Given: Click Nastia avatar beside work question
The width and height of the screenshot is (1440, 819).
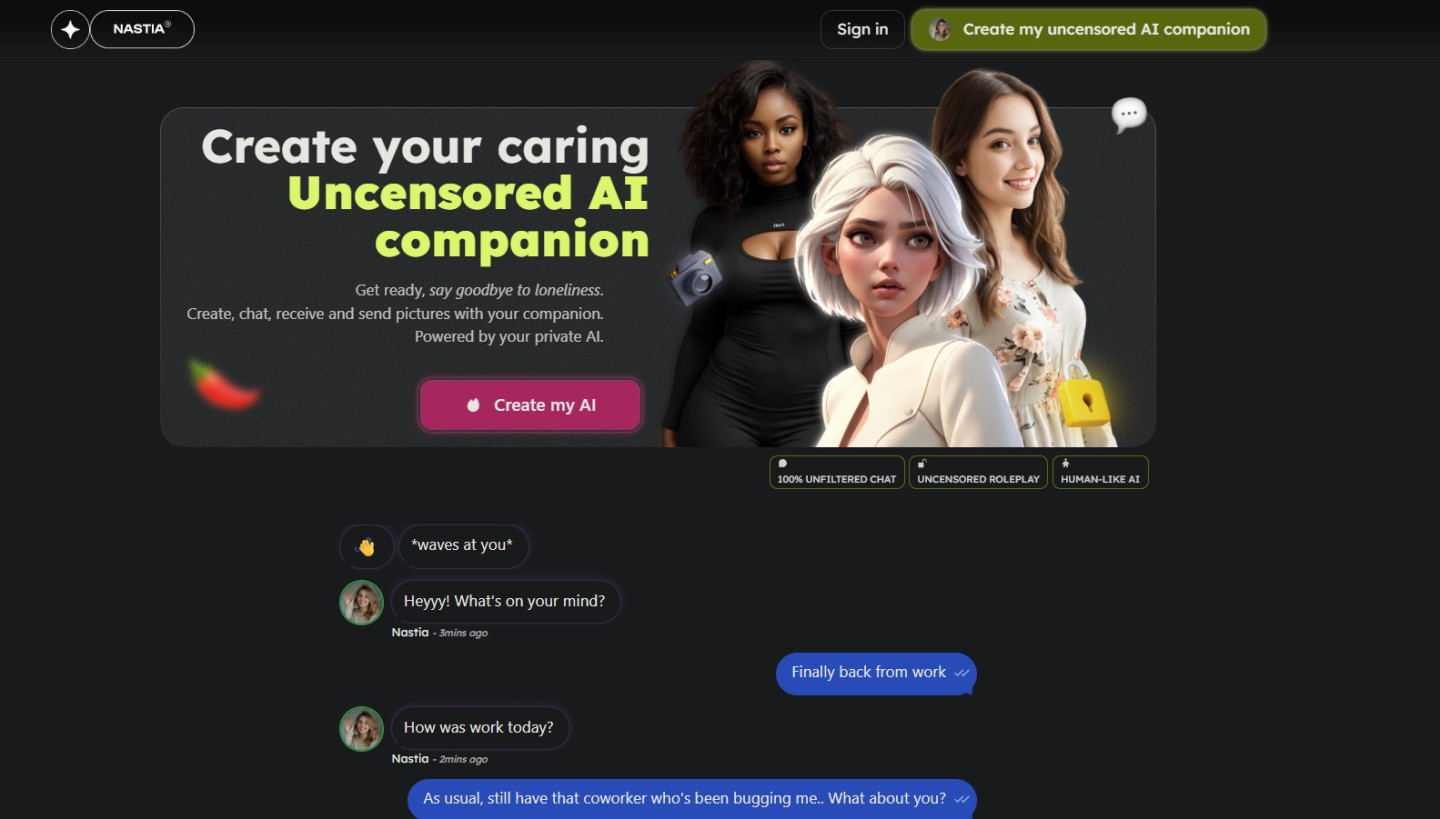Looking at the screenshot, I should (361, 729).
